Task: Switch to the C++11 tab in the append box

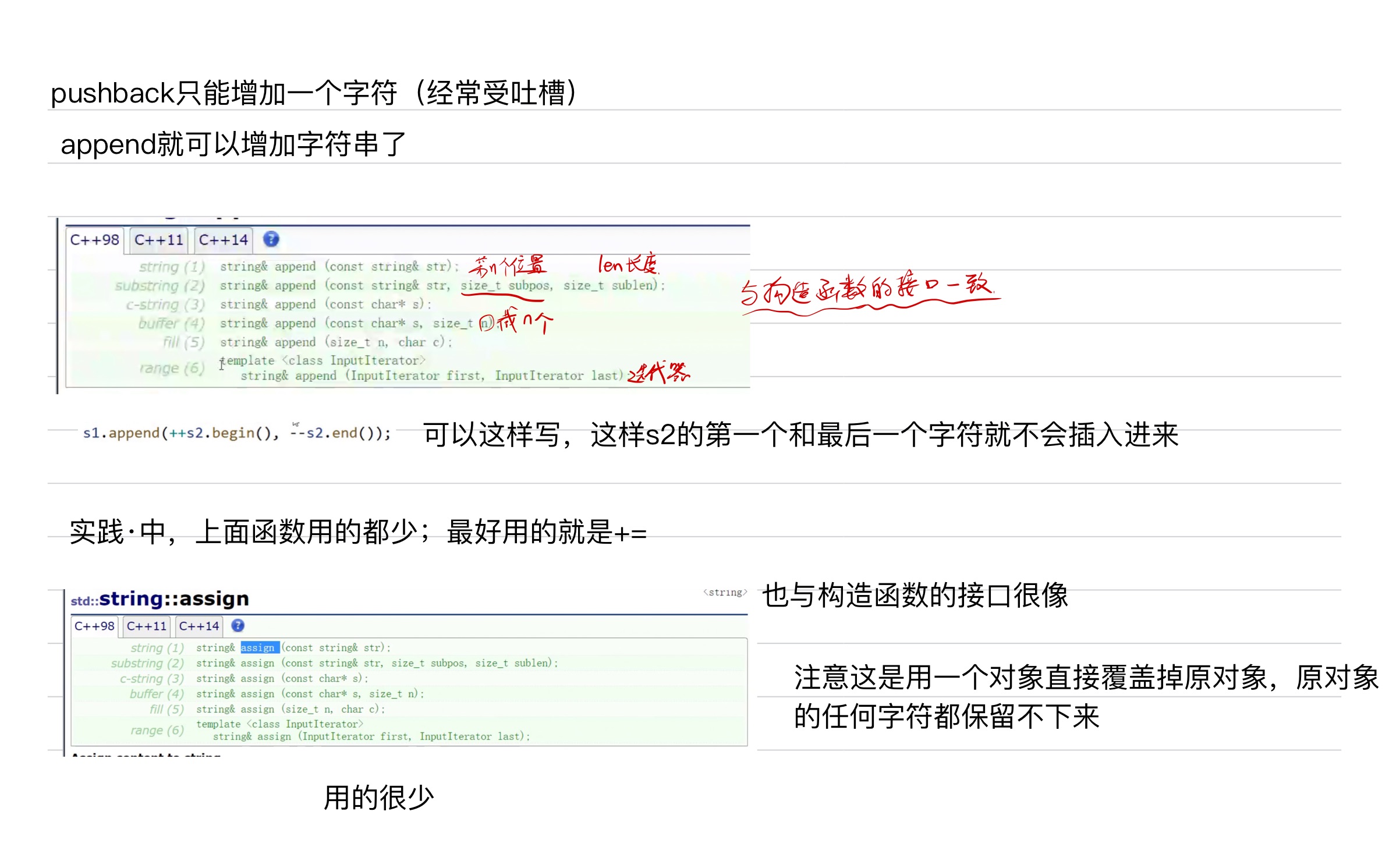Action: click(158, 240)
